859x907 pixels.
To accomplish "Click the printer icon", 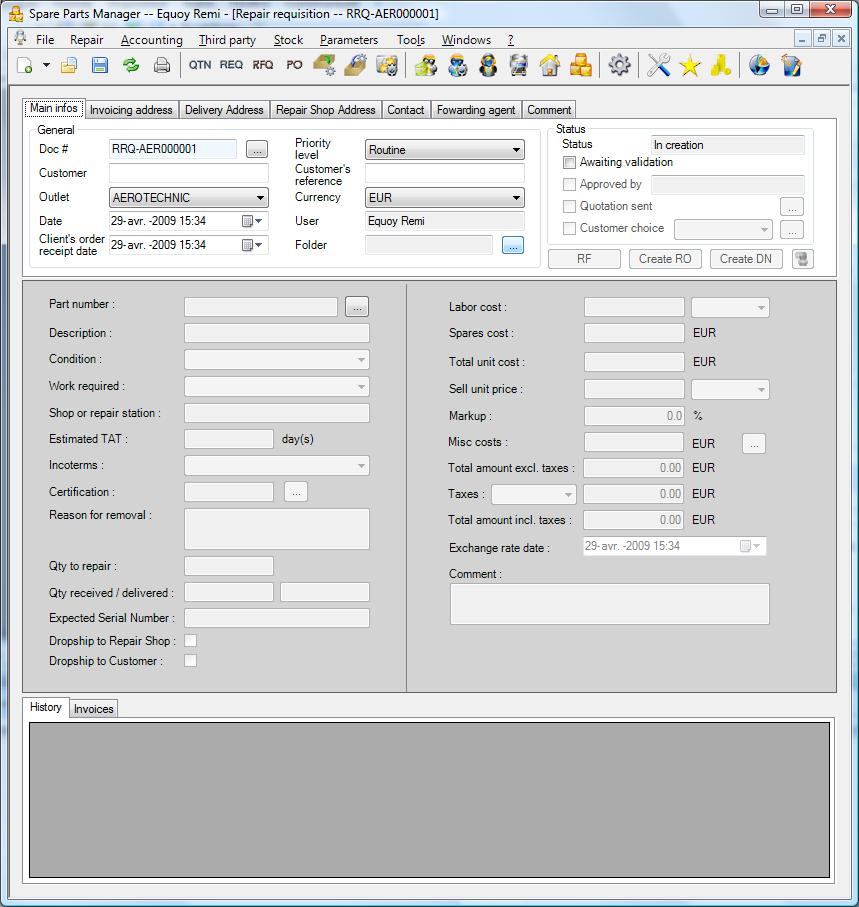I will pyautogui.click(x=162, y=65).
